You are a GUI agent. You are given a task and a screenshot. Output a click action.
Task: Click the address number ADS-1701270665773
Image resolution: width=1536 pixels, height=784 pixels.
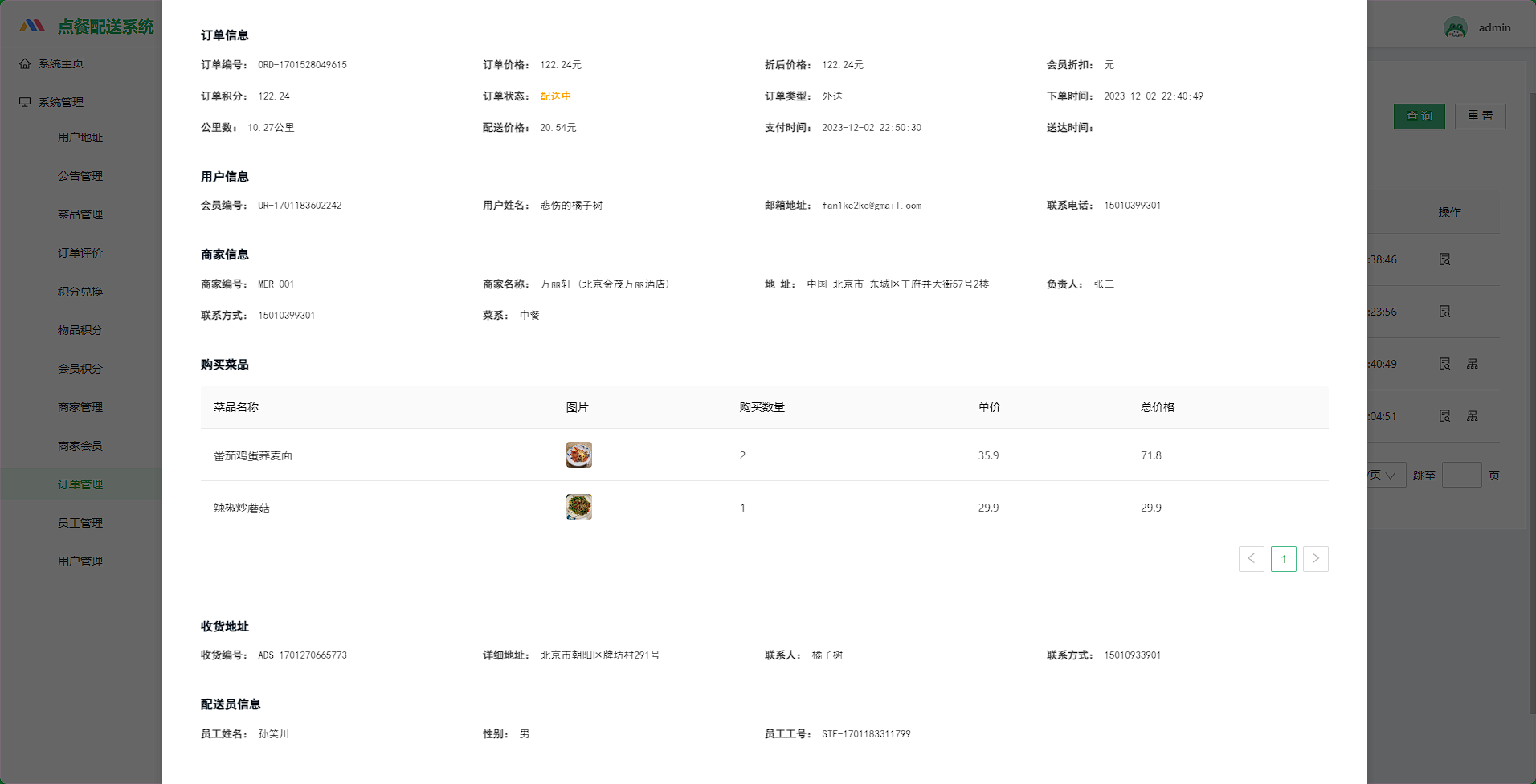[x=302, y=655]
